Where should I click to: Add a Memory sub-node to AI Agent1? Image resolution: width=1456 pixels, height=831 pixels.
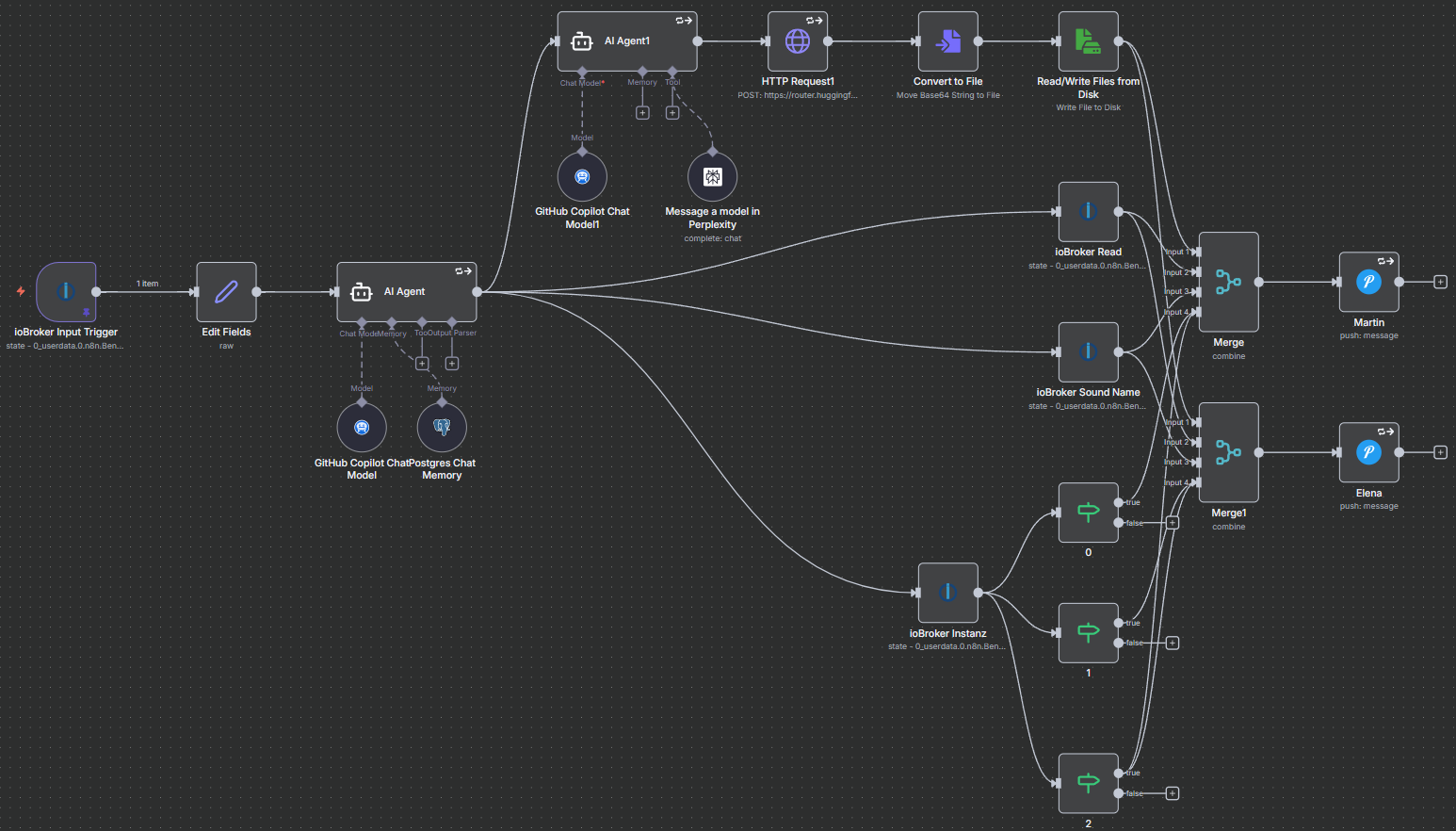click(x=642, y=113)
